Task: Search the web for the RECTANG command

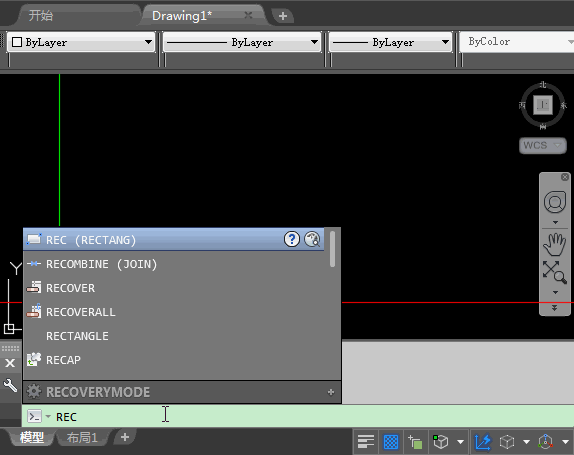Action: [x=312, y=239]
